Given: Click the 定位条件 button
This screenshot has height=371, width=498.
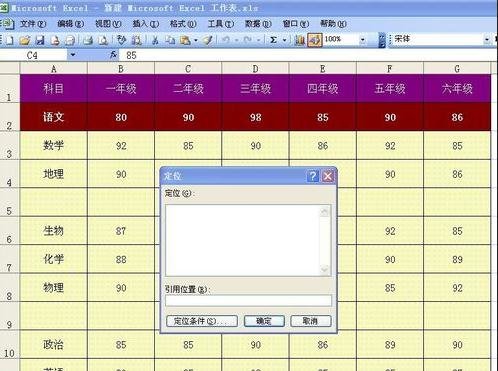Looking at the screenshot, I should pos(202,321).
